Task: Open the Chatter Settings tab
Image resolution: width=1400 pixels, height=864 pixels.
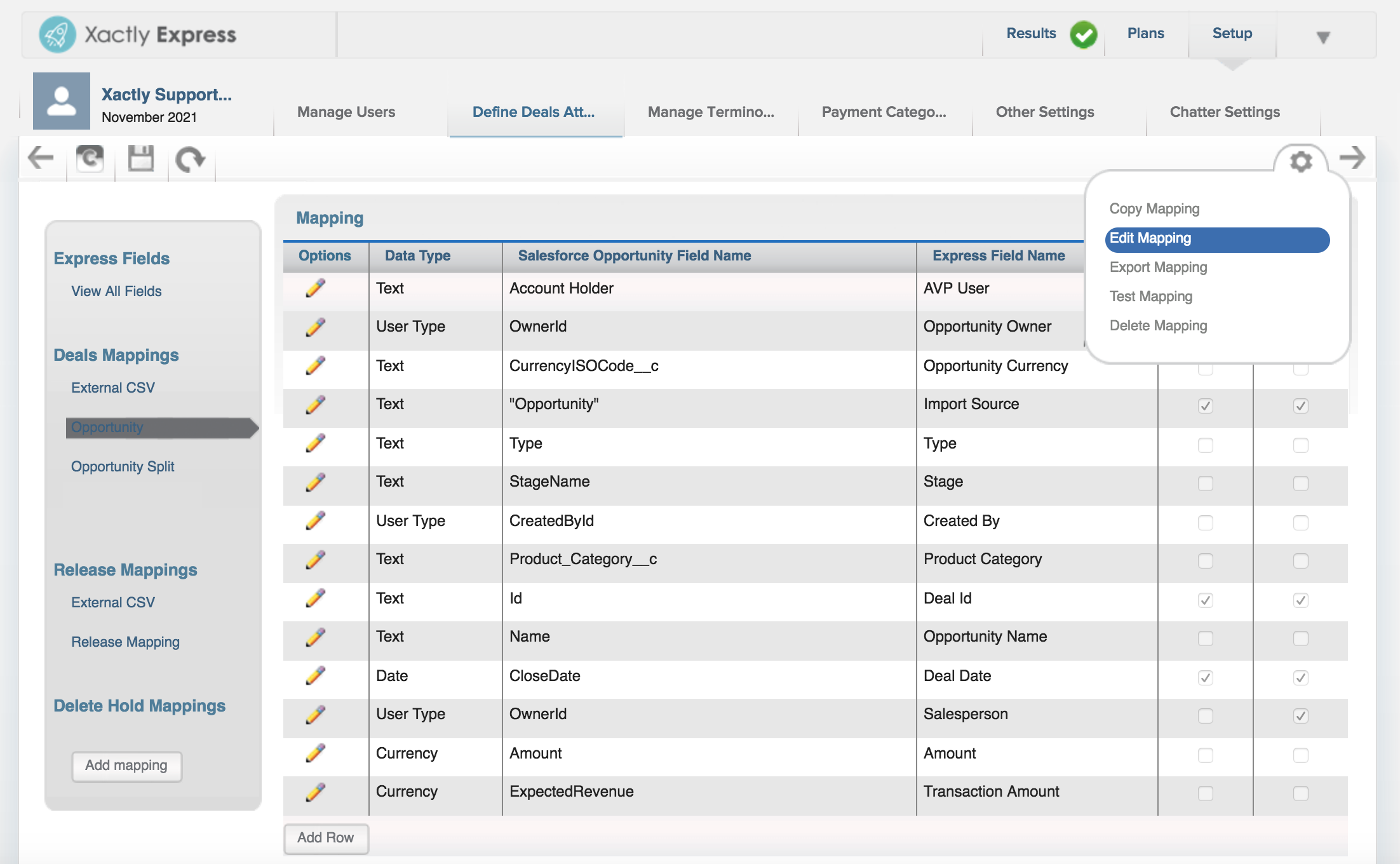Action: pyautogui.click(x=1225, y=112)
